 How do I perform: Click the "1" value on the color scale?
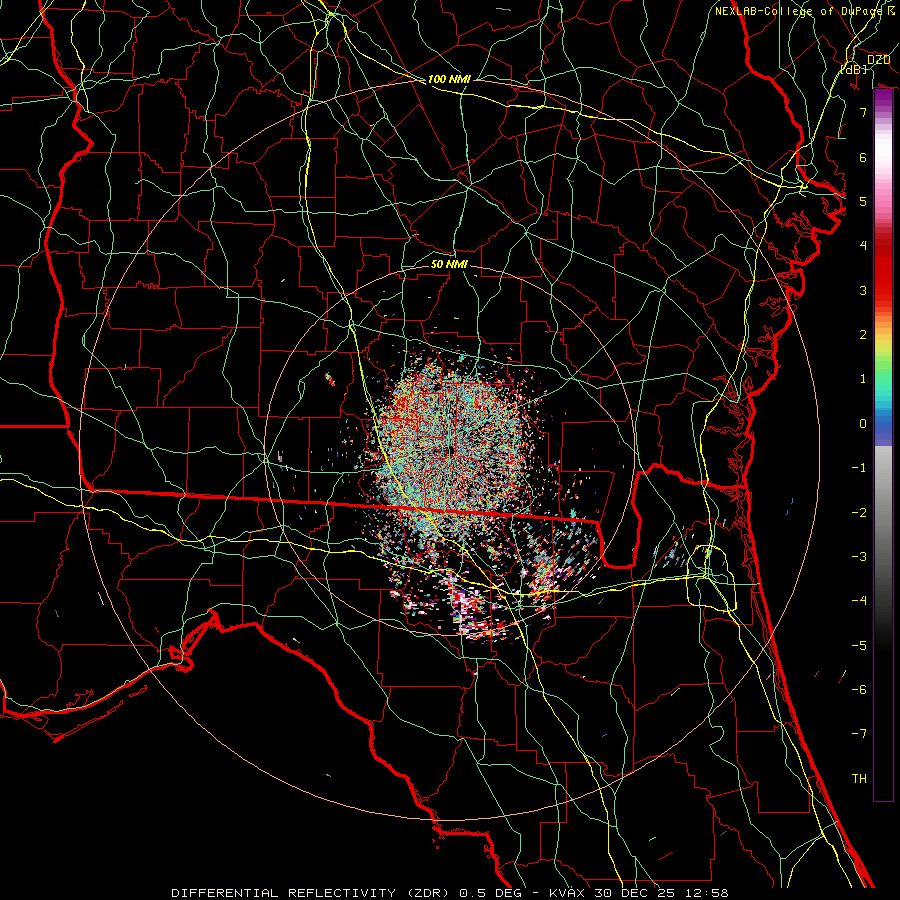tap(863, 379)
